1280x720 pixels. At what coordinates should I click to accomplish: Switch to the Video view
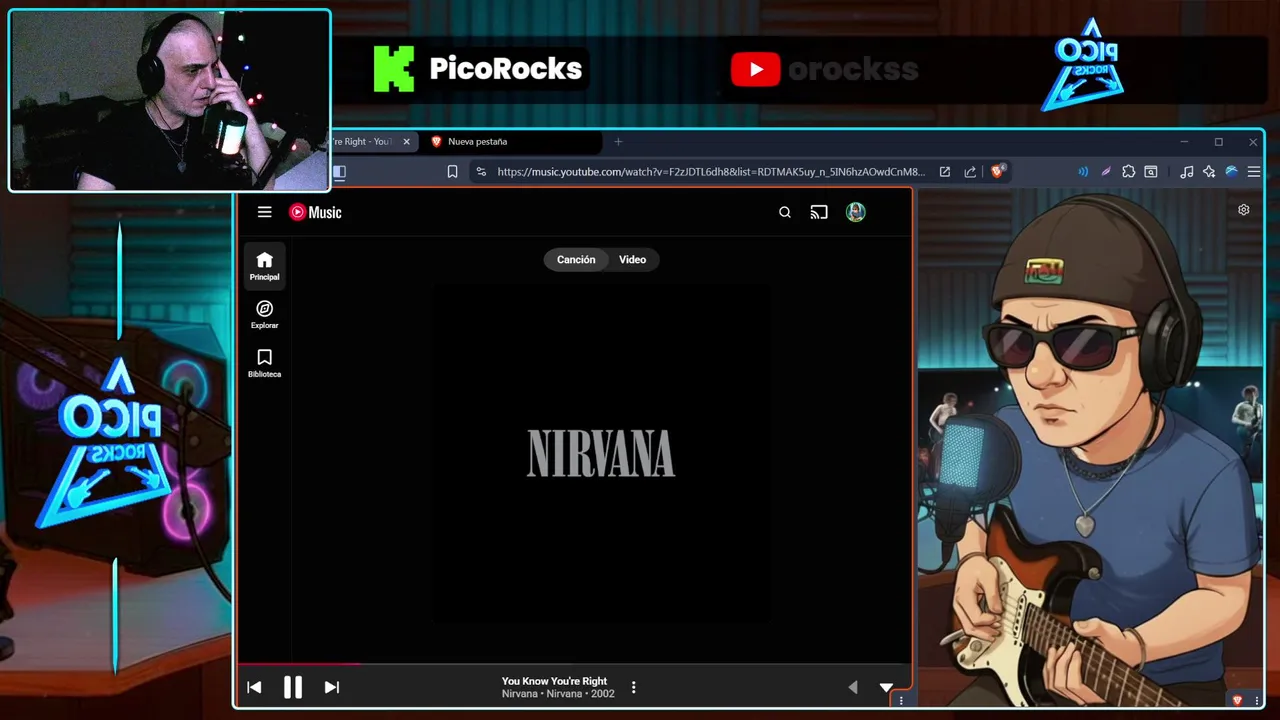tap(632, 260)
